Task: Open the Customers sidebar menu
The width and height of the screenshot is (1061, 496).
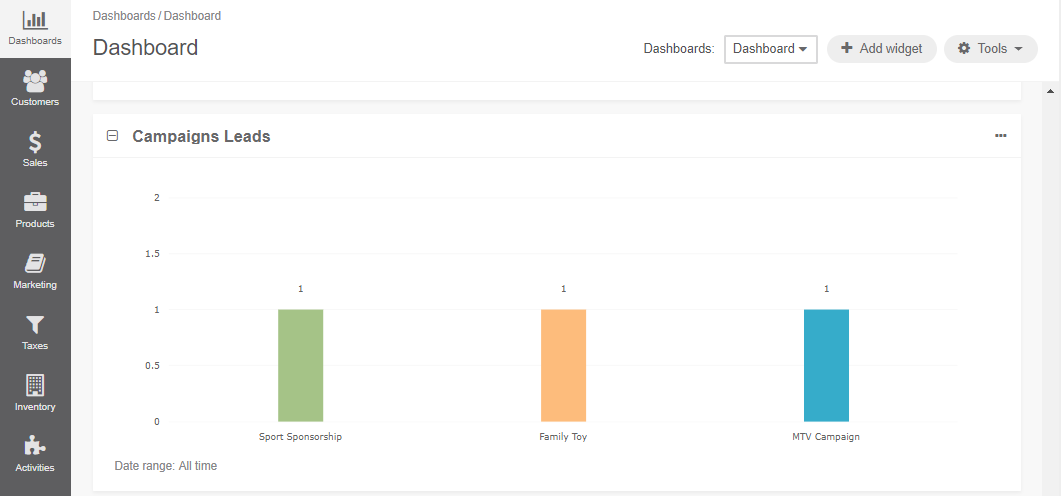Action: click(x=35, y=89)
